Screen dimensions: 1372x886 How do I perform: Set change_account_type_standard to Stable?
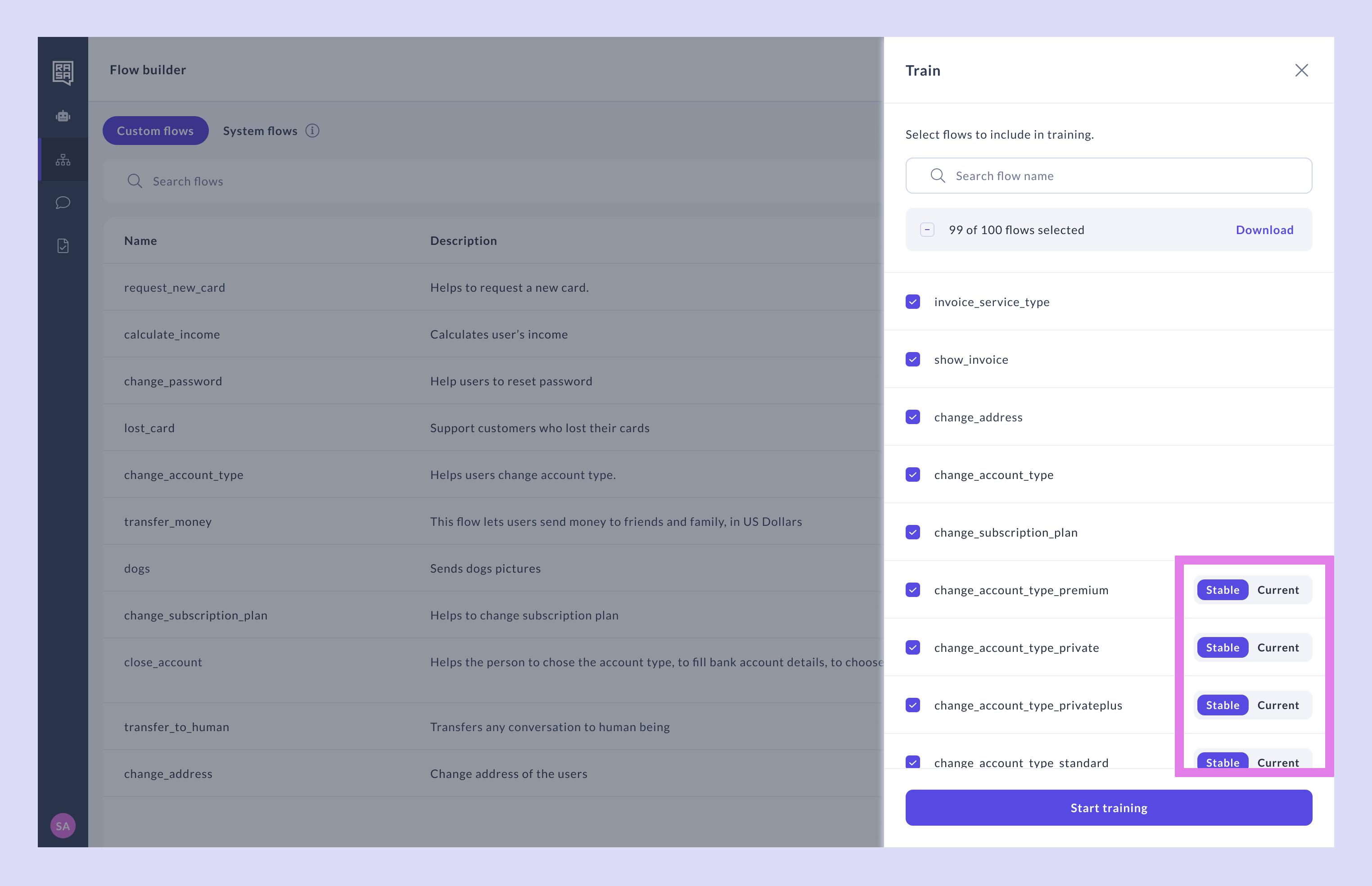(x=1223, y=762)
